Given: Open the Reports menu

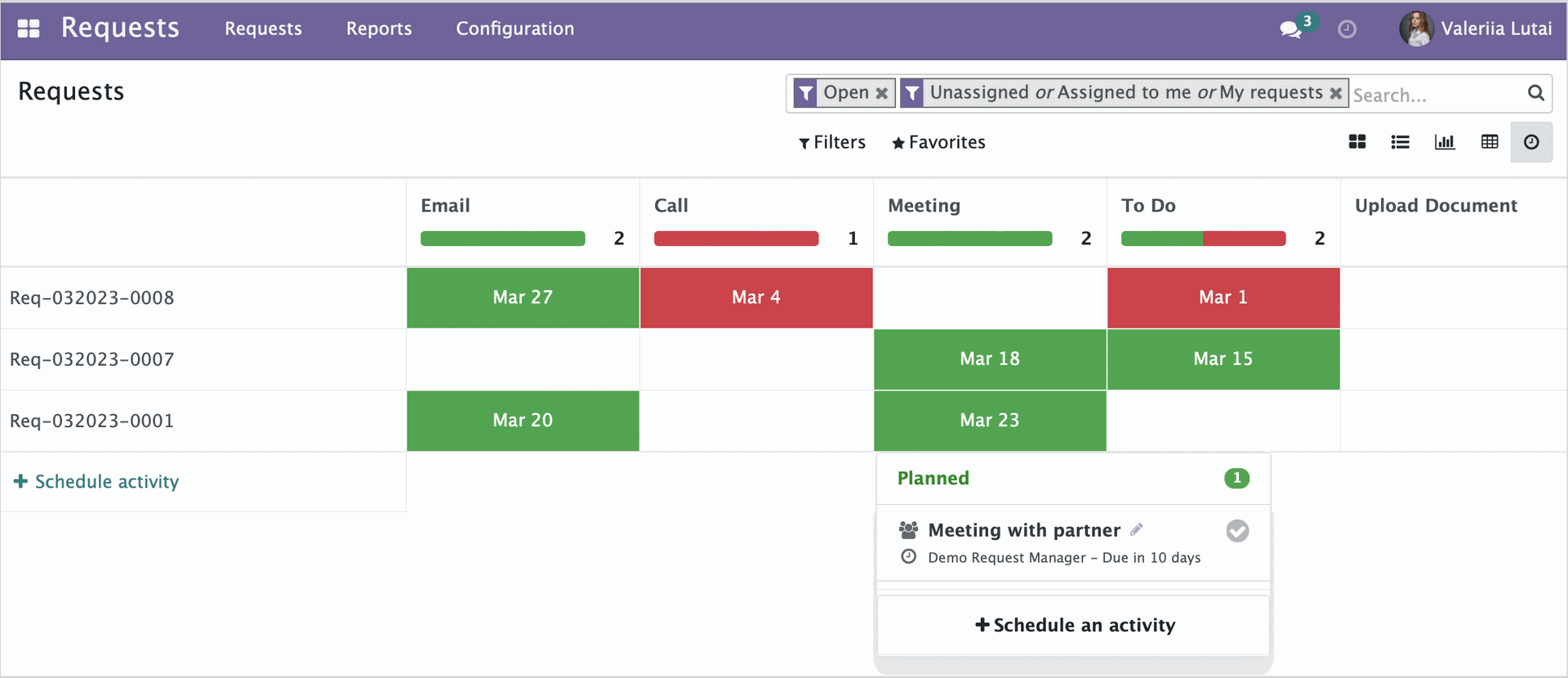Looking at the screenshot, I should (x=379, y=29).
